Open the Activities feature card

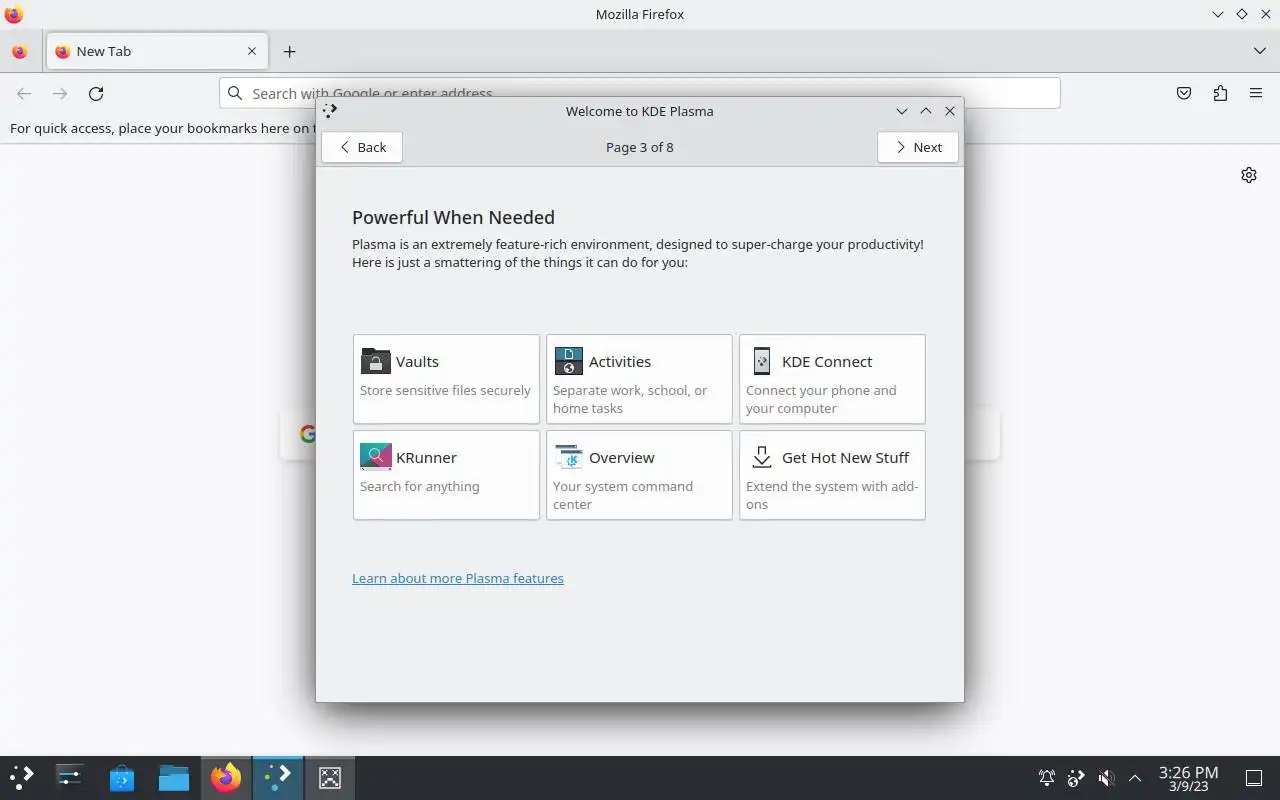639,379
